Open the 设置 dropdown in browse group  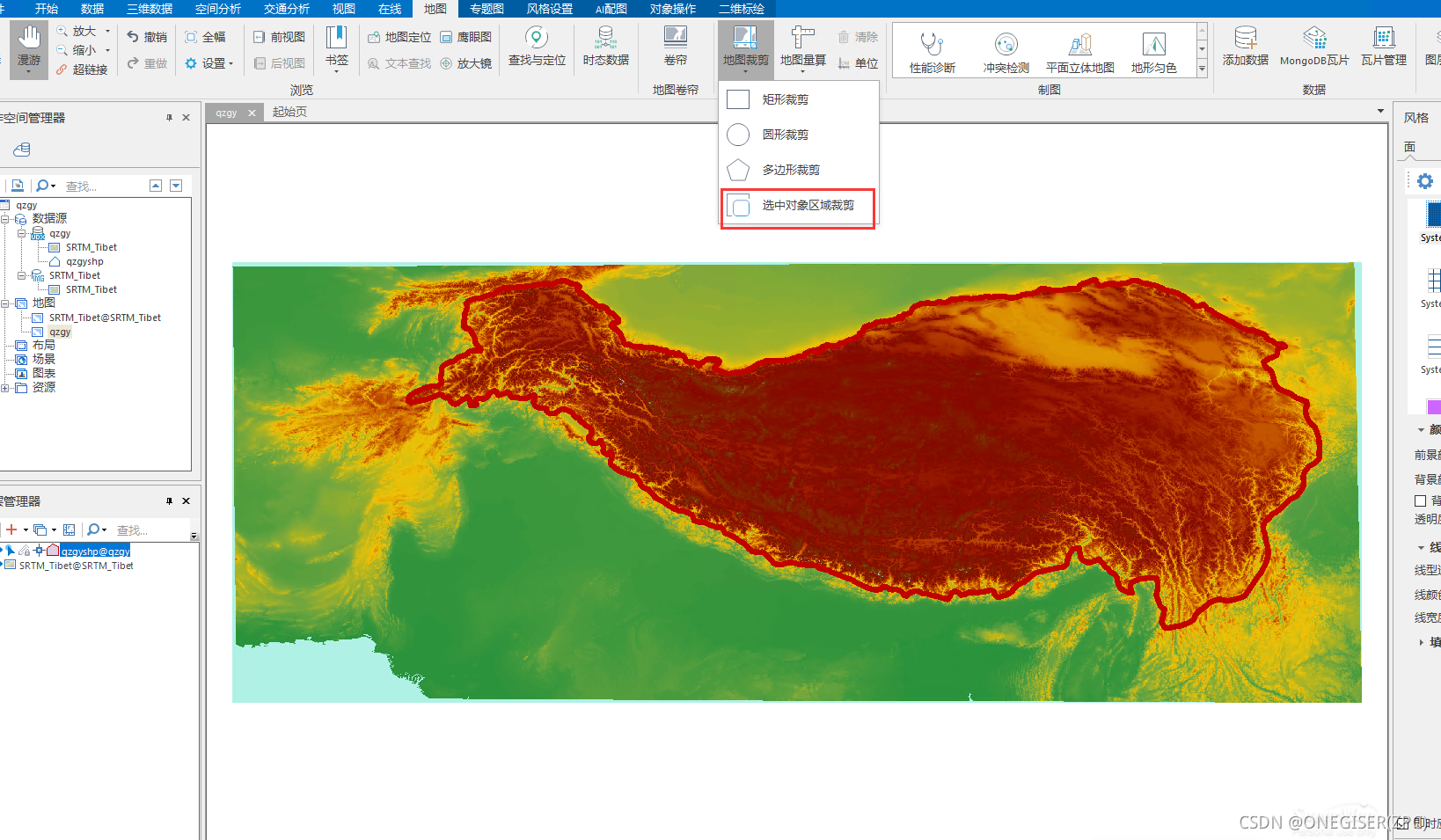pos(209,63)
